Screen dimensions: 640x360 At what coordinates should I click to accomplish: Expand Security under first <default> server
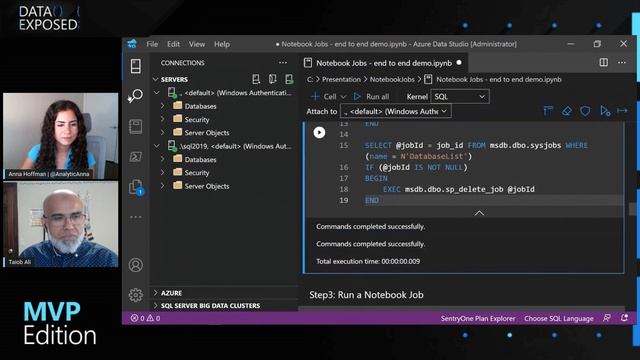click(163, 119)
